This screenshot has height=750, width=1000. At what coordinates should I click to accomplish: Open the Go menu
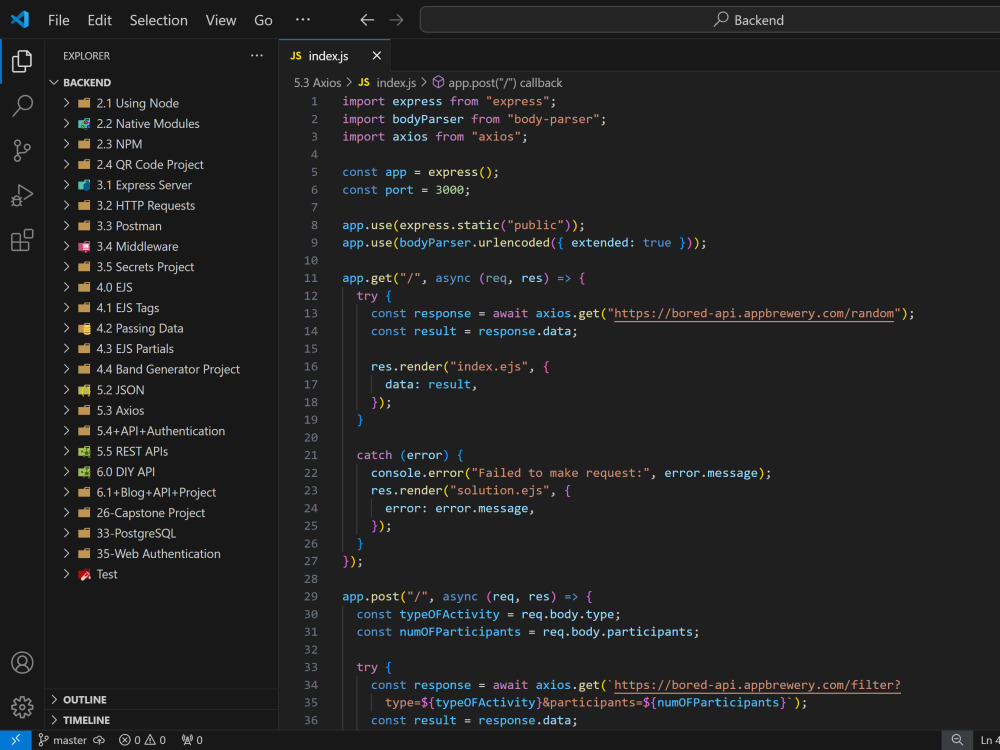point(263,20)
